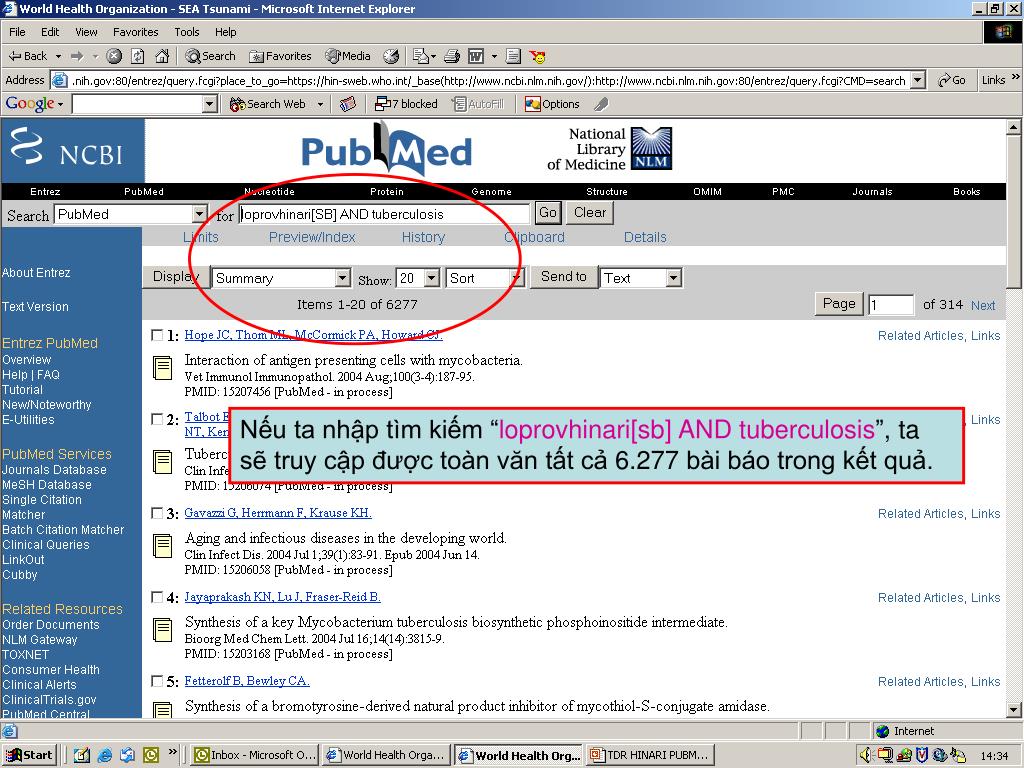Open the Show 20 items dropdown

[x=432, y=278]
